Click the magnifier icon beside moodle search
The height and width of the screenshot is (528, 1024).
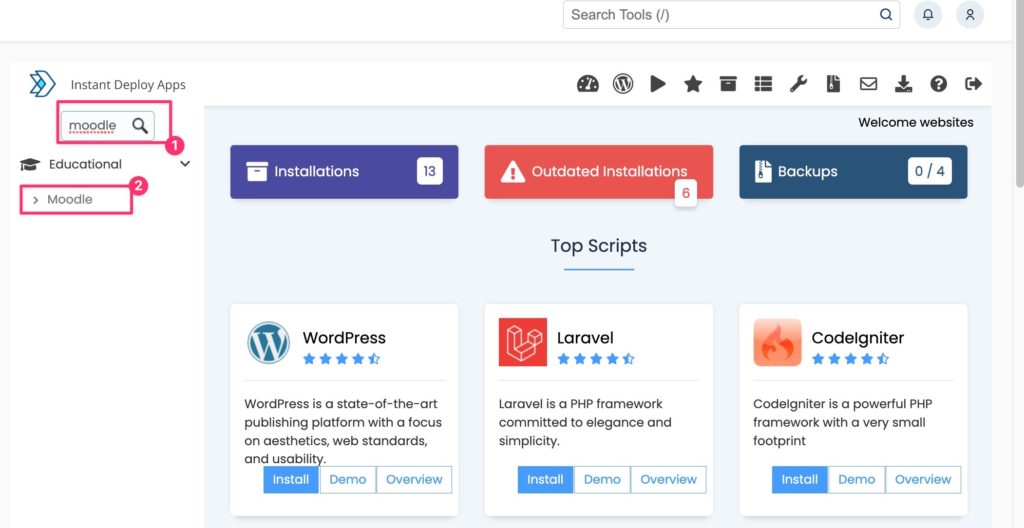pyautogui.click(x=140, y=125)
